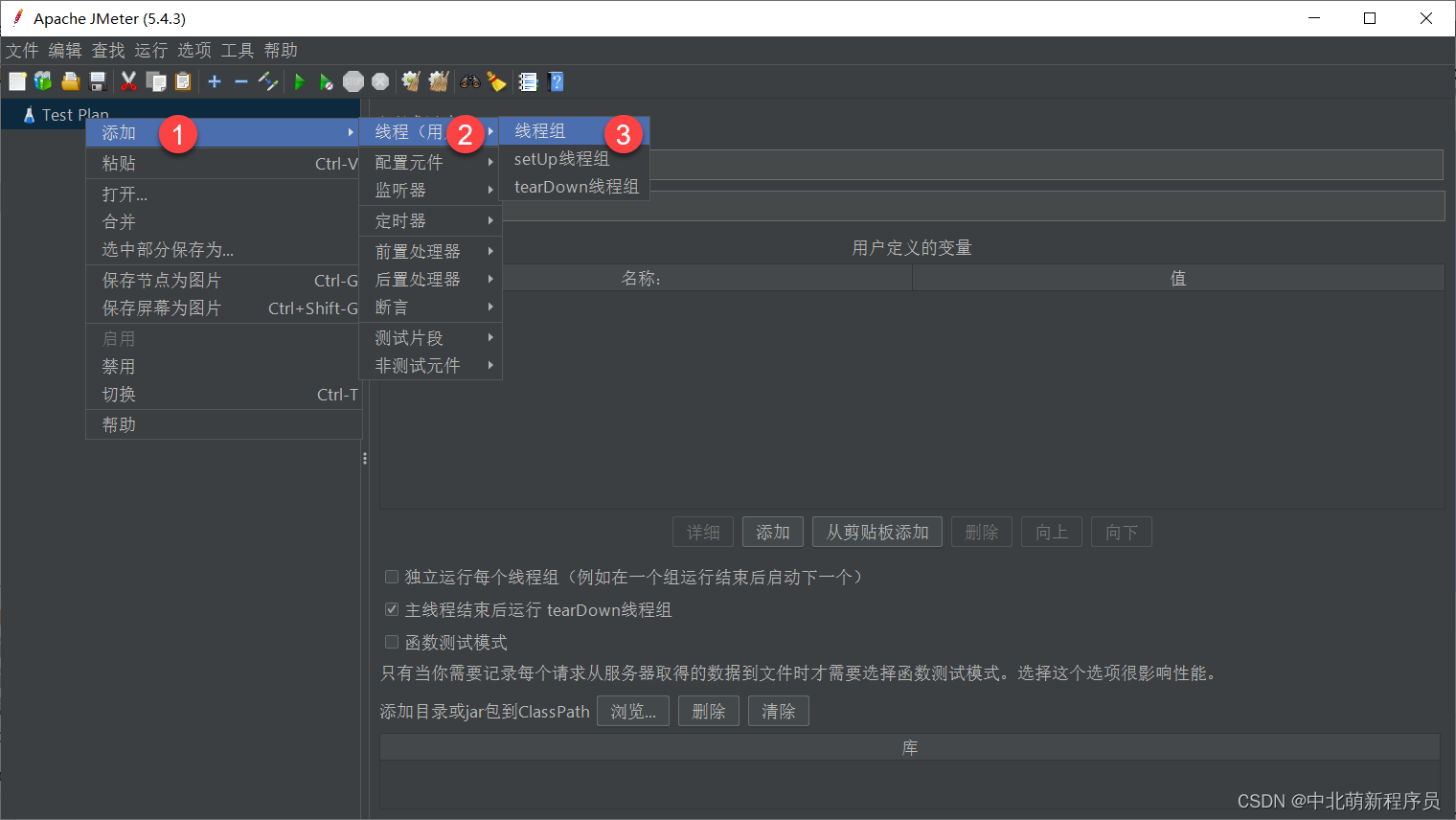Select 选中部分保存为... menu entry
Image resolution: width=1456 pixels, height=820 pixels.
223,249
